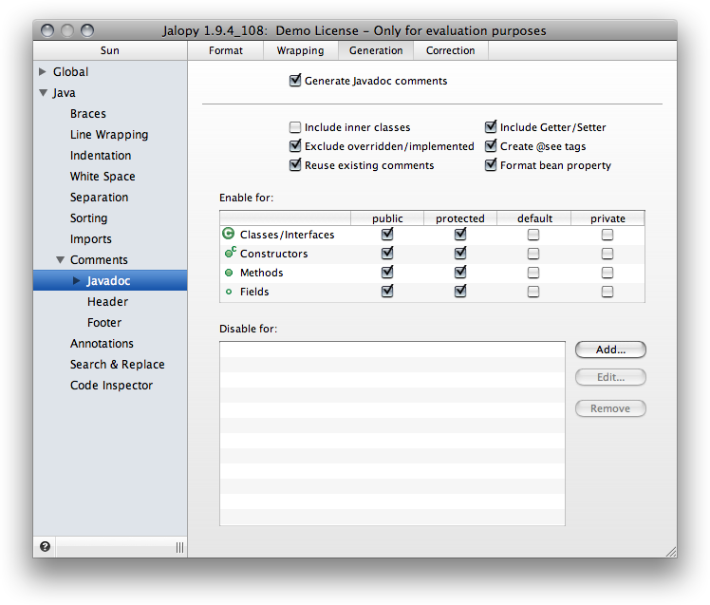The height and width of the screenshot is (605, 710).
Task: Select White Space in the tree
Action: [x=102, y=176]
